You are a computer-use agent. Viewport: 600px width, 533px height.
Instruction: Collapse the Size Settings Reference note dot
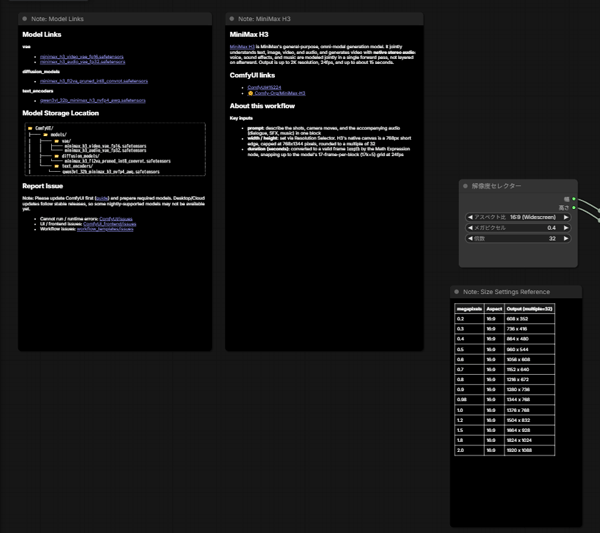tap(457, 292)
